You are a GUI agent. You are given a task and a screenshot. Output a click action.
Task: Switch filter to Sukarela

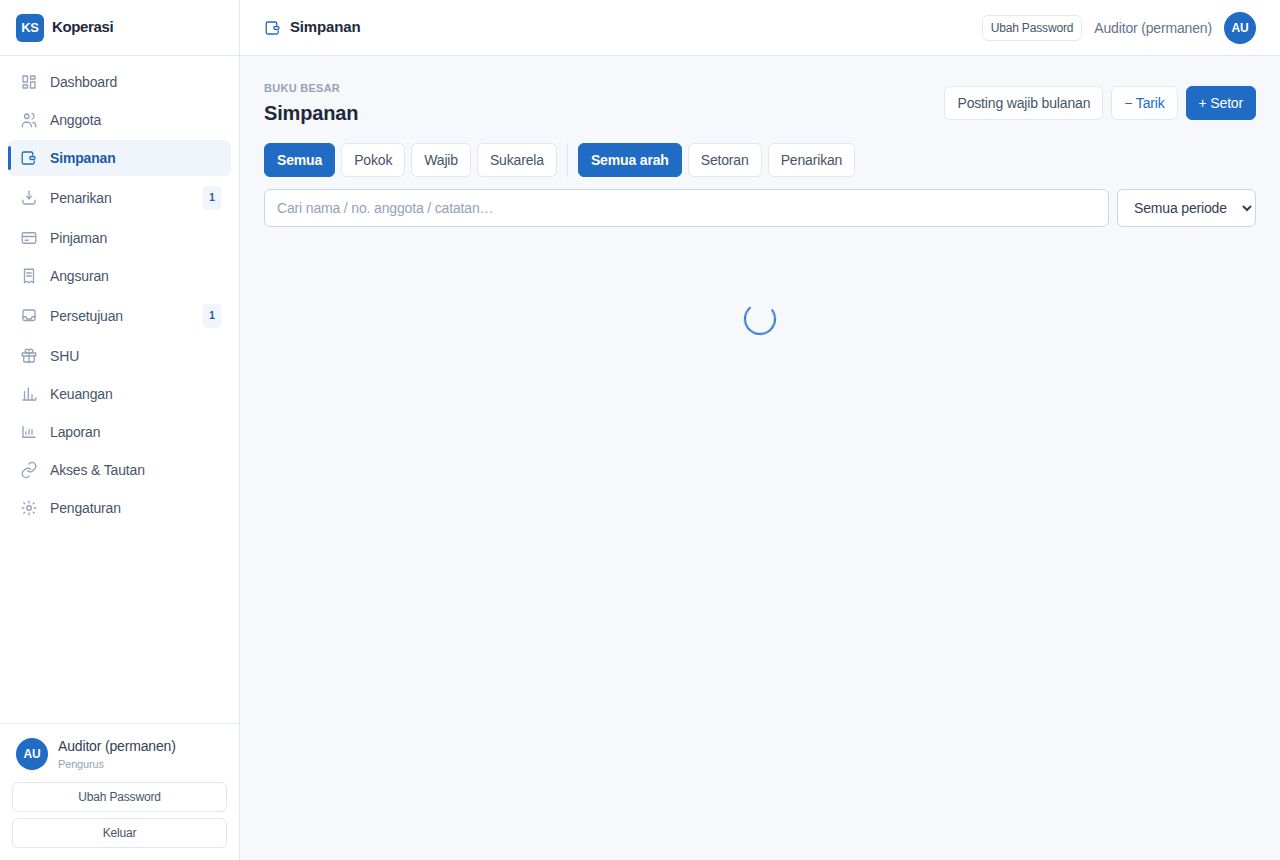(x=517, y=160)
